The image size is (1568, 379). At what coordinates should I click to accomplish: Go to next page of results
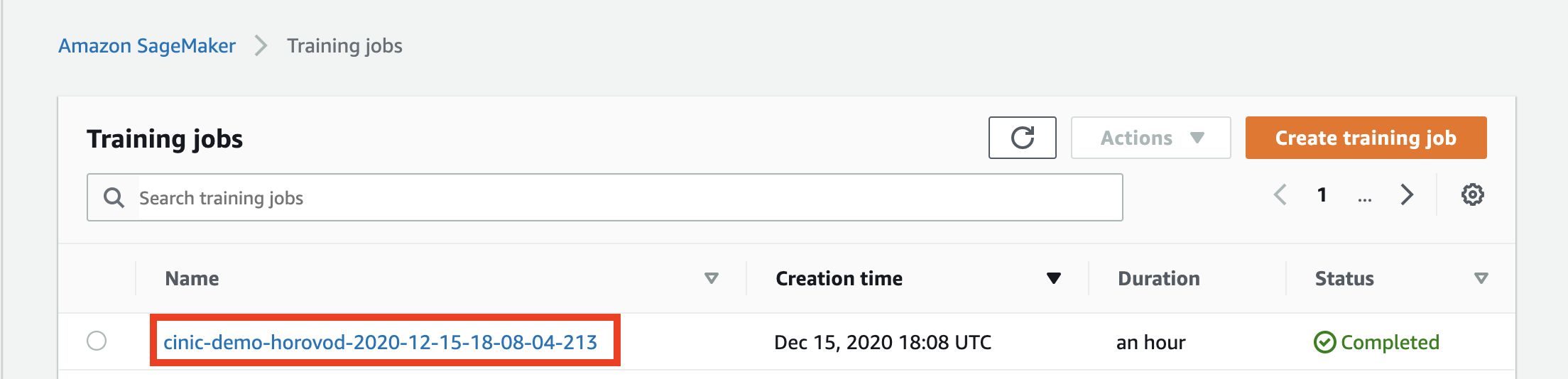[x=1407, y=194]
